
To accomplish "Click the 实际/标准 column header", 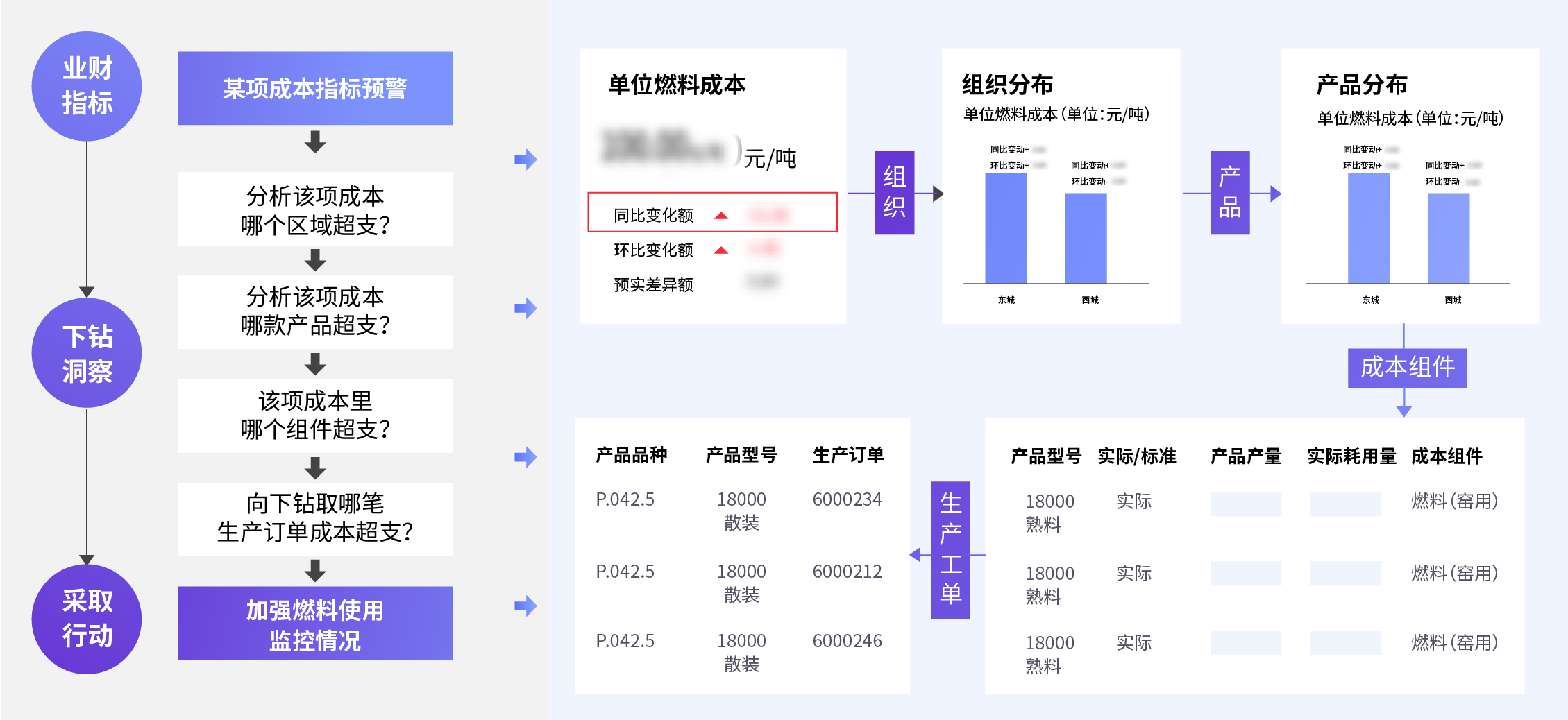I will pyautogui.click(x=1137, y=456).
